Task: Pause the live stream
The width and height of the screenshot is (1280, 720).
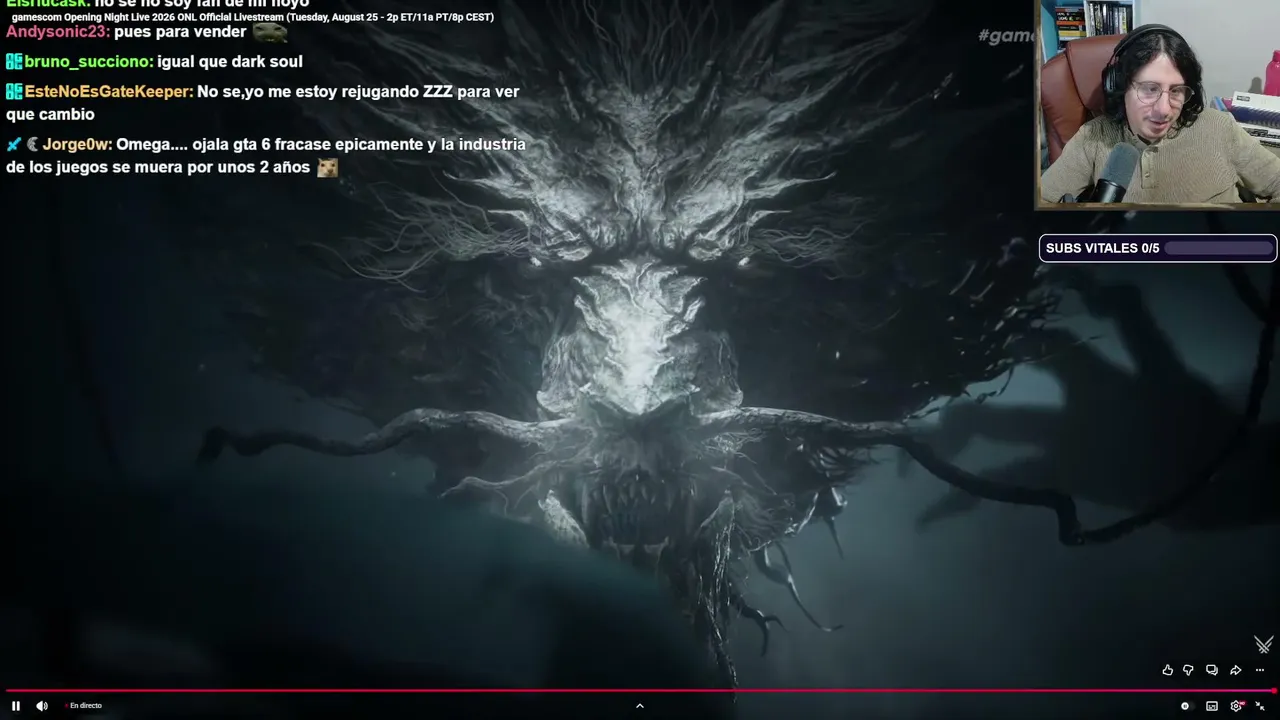Action: pyautogui.click(x=16, y=706)
